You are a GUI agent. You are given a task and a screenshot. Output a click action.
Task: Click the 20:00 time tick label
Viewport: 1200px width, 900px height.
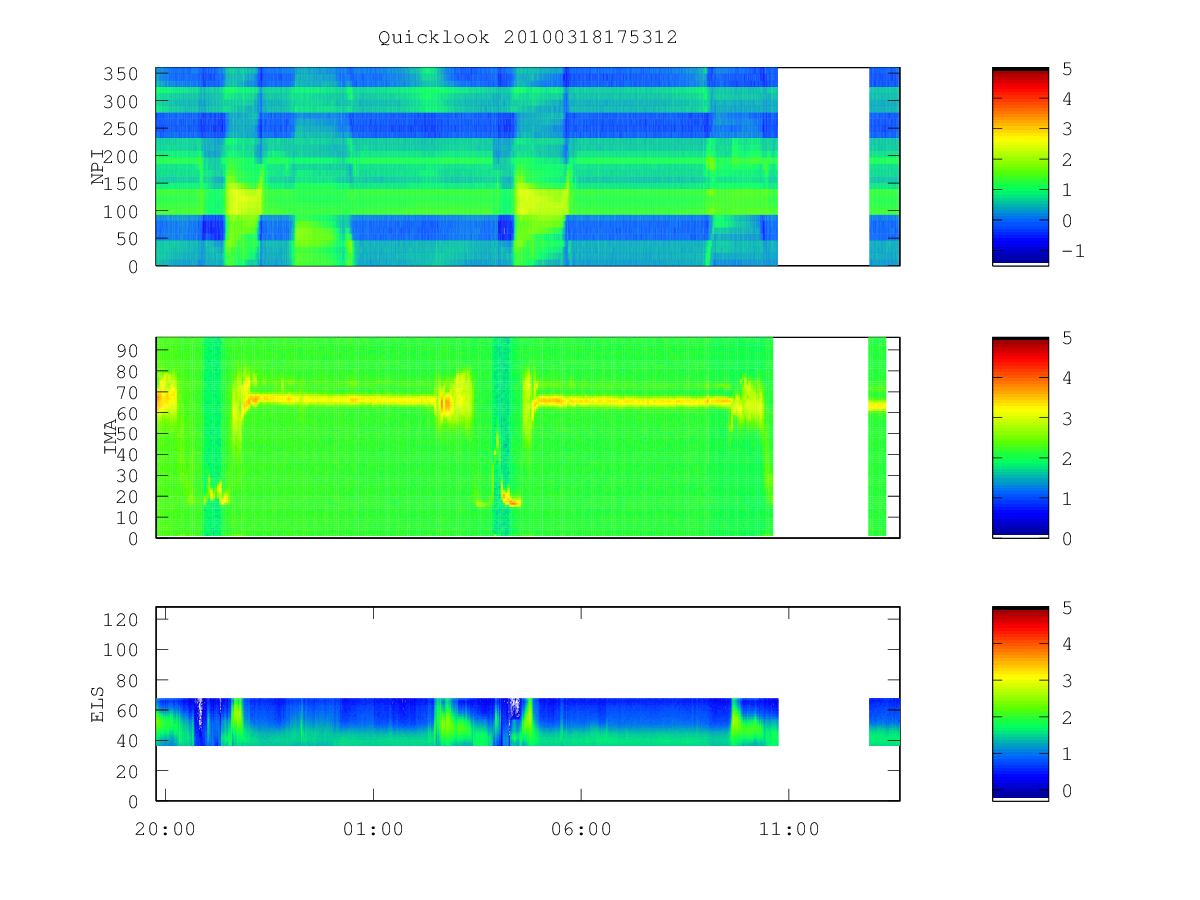pyautogui.click(x=165, y=829)
